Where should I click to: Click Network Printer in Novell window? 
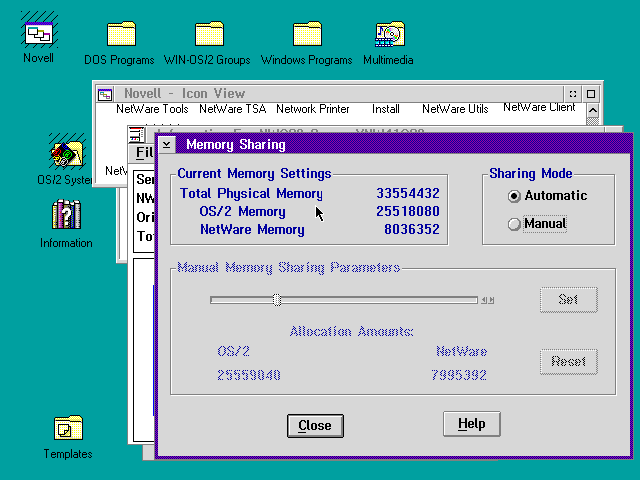pos(313,109)
